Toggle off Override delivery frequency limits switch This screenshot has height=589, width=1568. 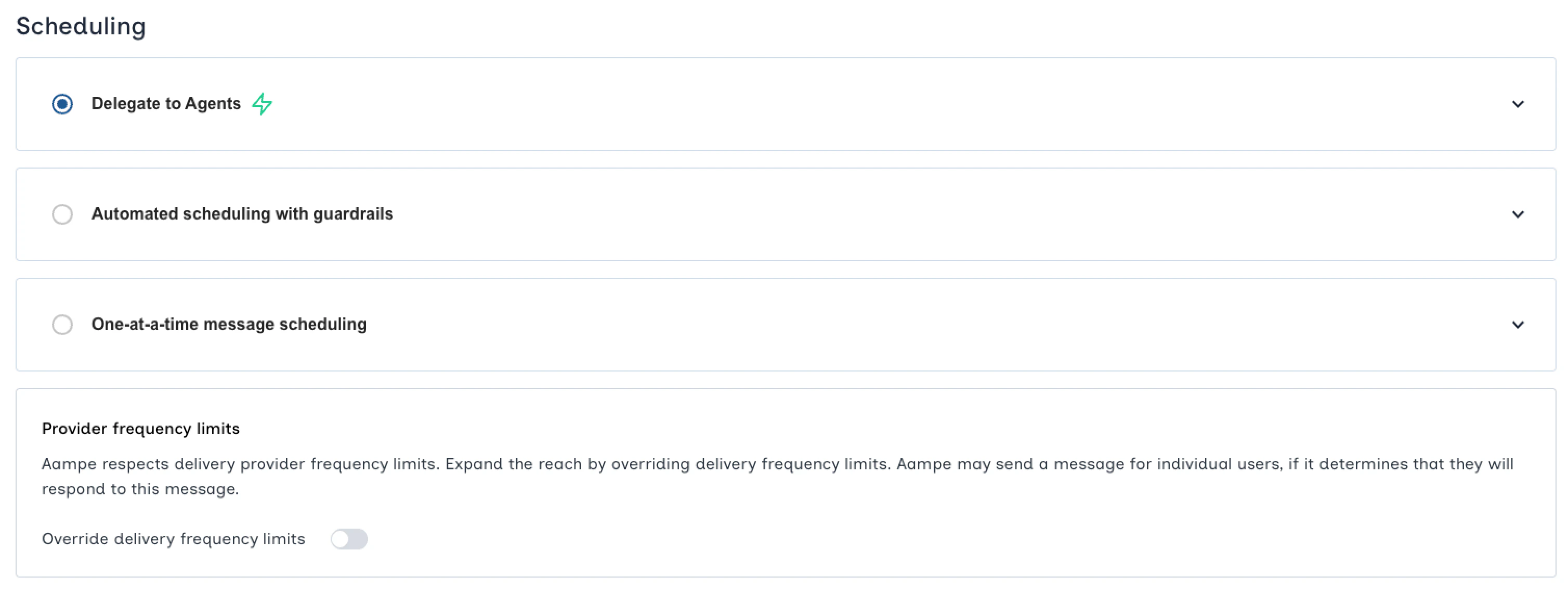[349, 539]
